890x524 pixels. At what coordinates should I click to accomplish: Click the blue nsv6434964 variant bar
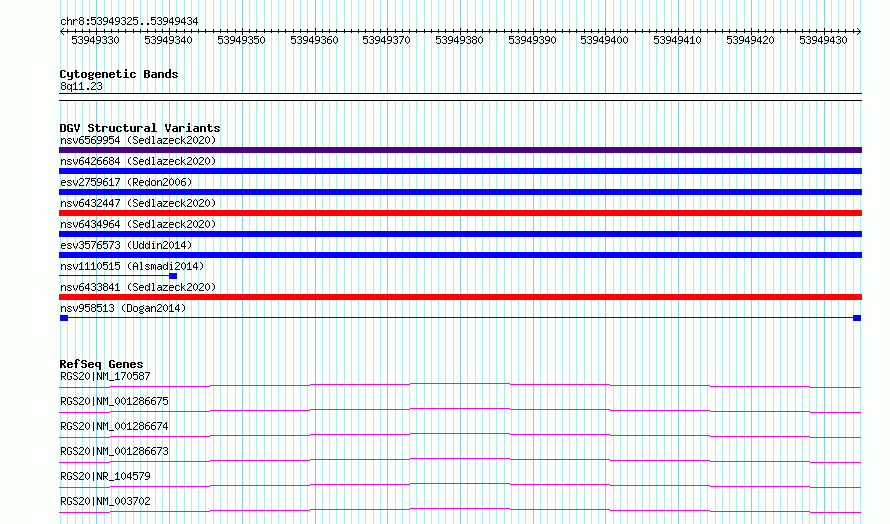point(460,234)
